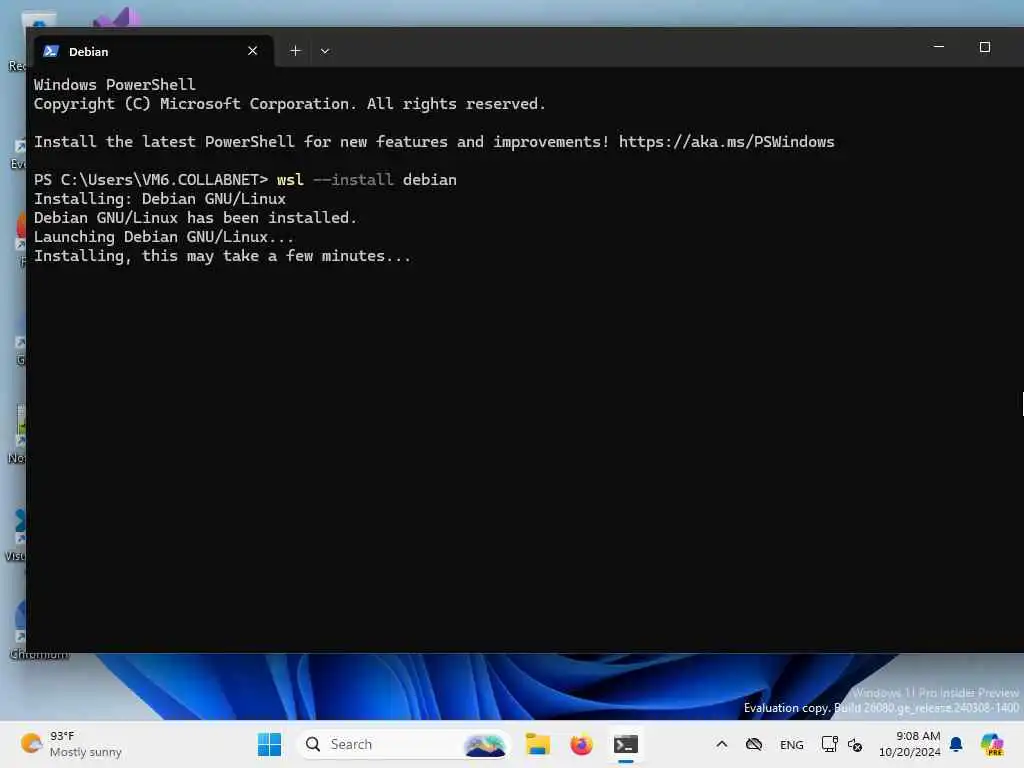Open the Copilot preview icon
Image resolution: width=1024 pixels, height=768 pixels.
click(992, 744)
